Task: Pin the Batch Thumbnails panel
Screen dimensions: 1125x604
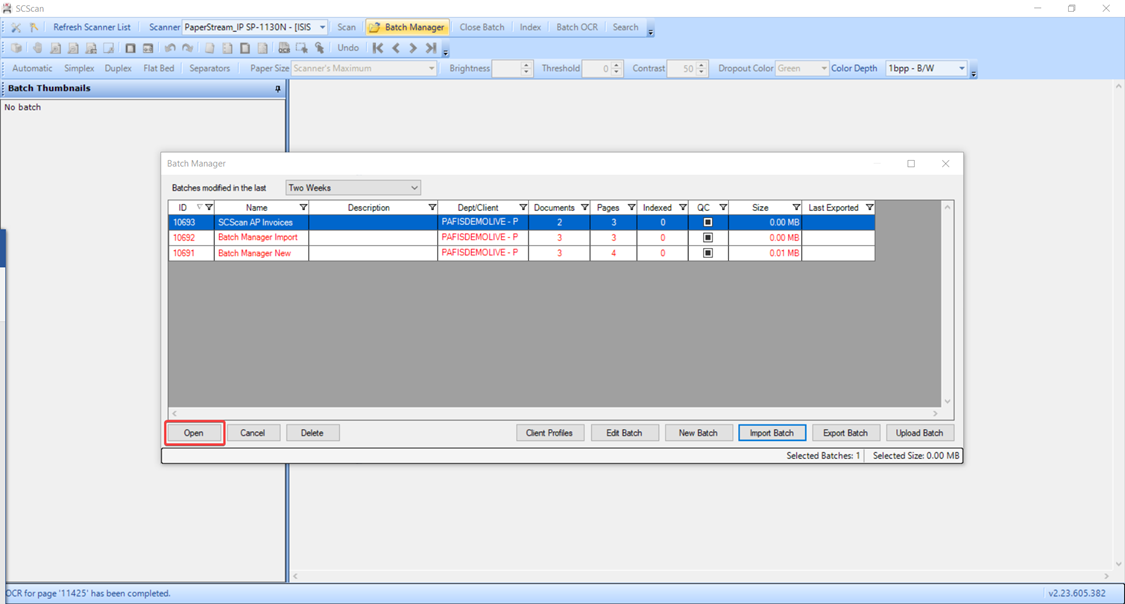Action: click(278, 89)
